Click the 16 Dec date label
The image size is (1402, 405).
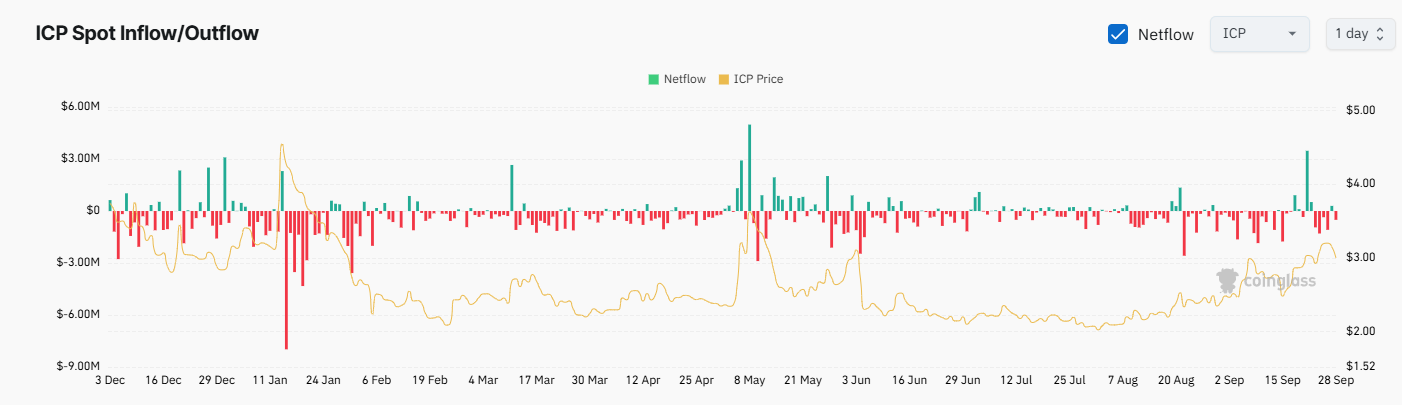tap(163, 381)
